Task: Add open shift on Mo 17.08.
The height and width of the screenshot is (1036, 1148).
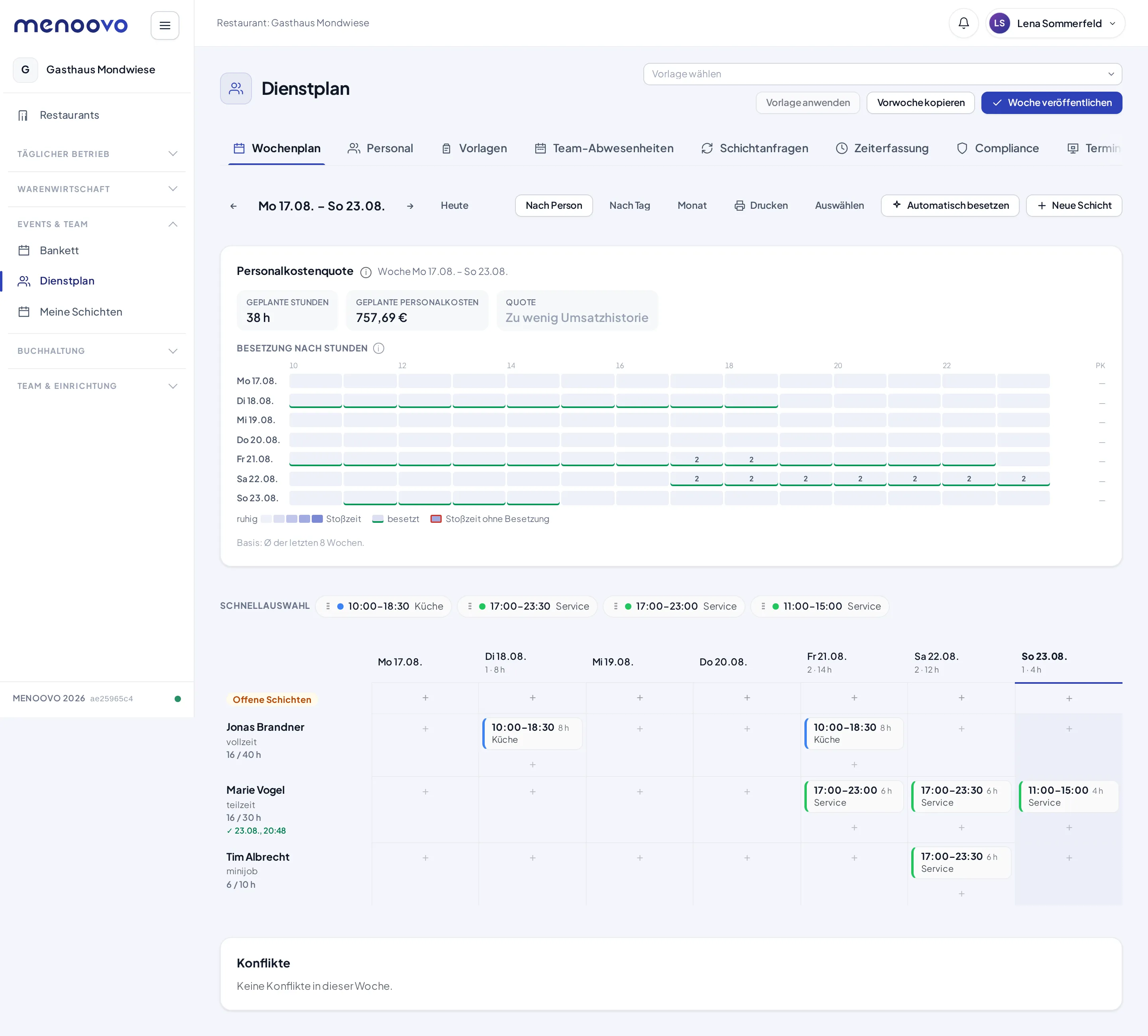Action: [425, 698]
